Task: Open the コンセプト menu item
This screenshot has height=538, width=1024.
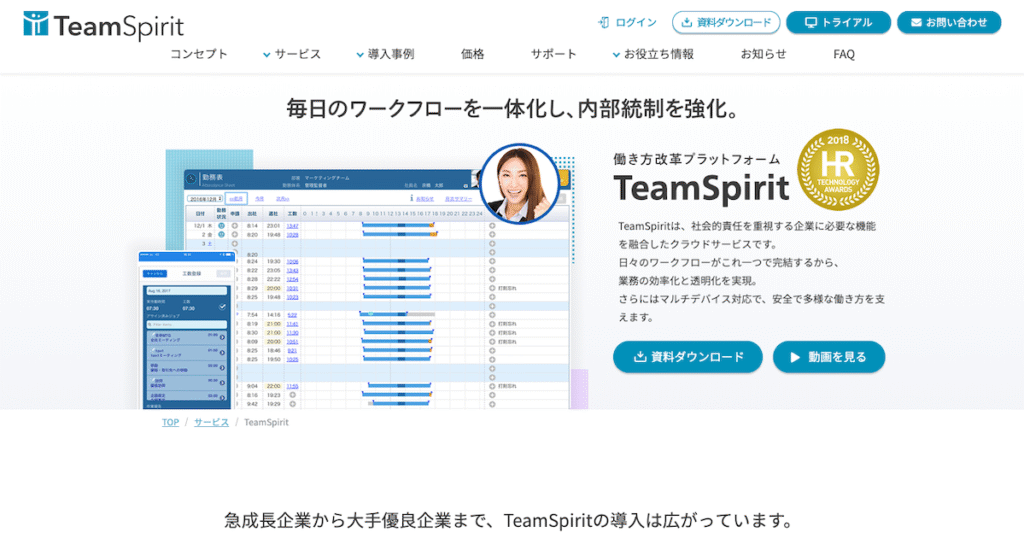Action: coord(199,54)
